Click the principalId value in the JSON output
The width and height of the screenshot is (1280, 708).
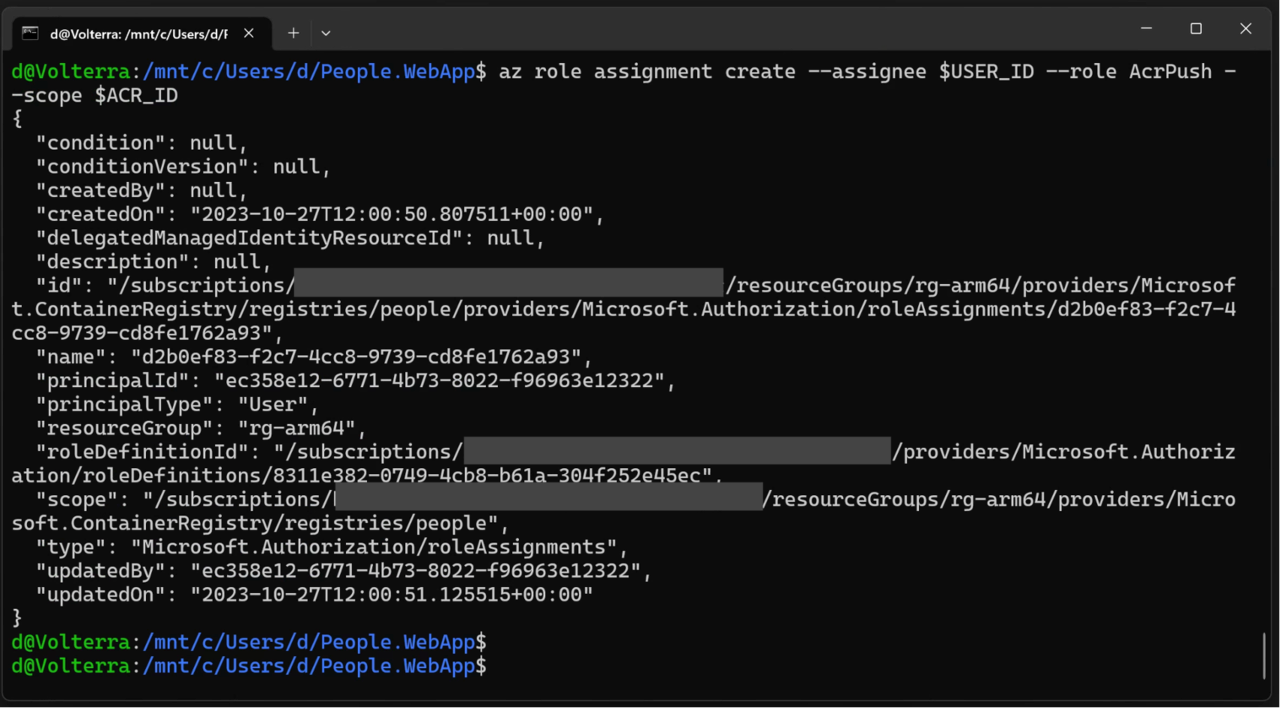click(x=440, y=380)
